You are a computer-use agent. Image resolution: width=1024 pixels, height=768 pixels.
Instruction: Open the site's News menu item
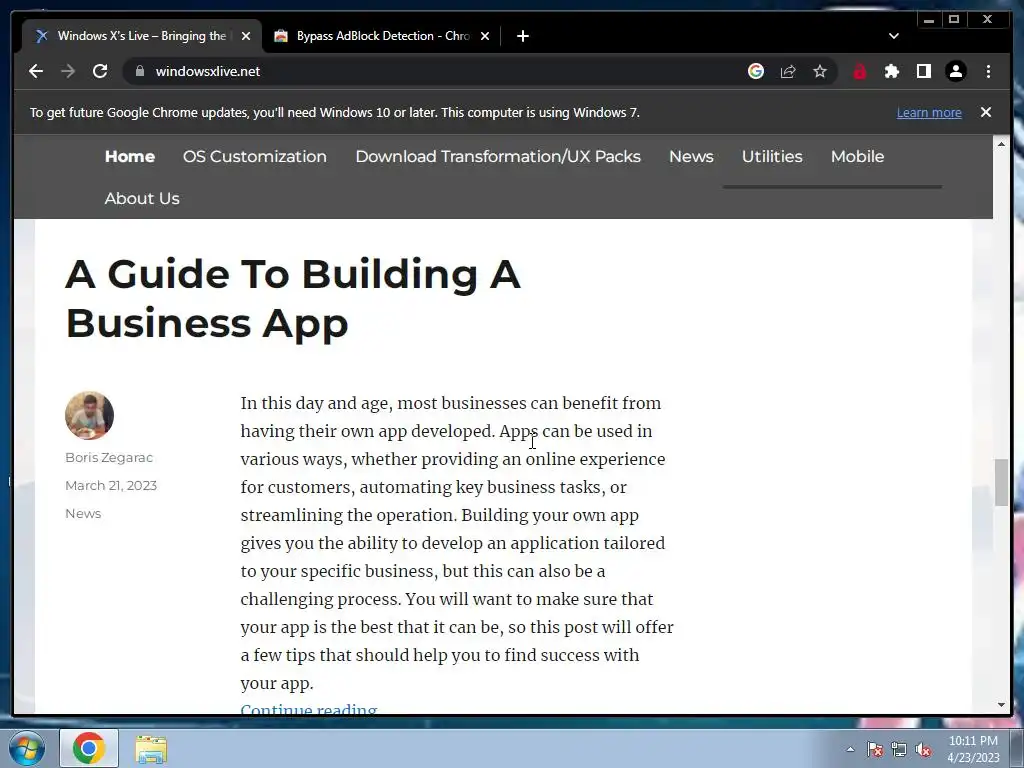691,157
